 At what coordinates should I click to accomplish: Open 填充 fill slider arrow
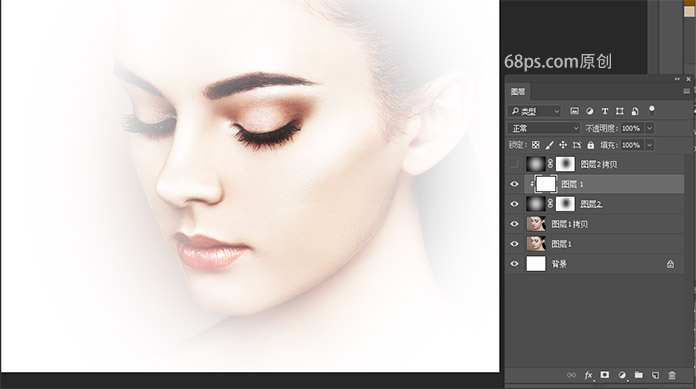click(x=649, y=145)
